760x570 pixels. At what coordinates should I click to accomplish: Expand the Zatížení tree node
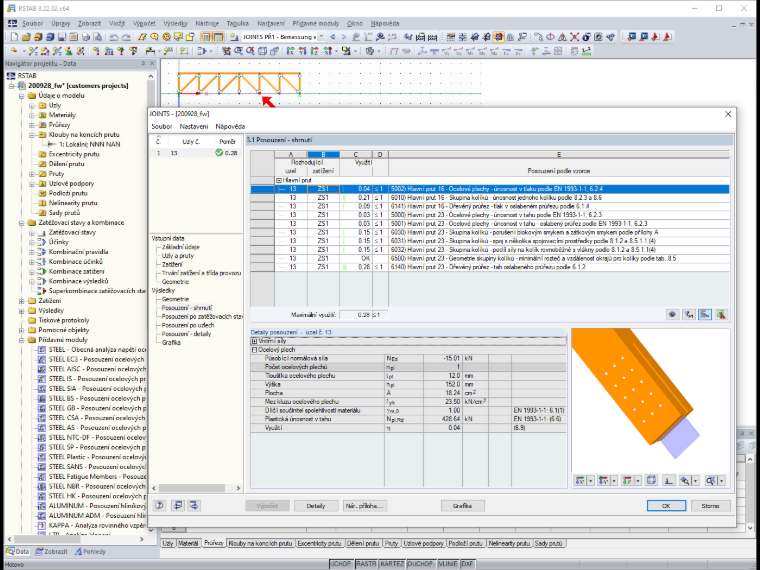click(22, 301)
